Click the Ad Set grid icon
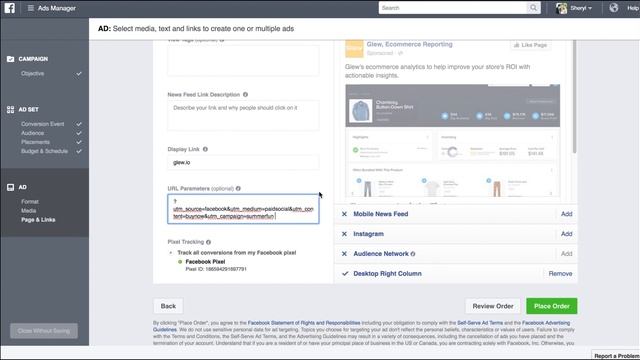Screen dimensions: 640x360 [x=11, y=109]
